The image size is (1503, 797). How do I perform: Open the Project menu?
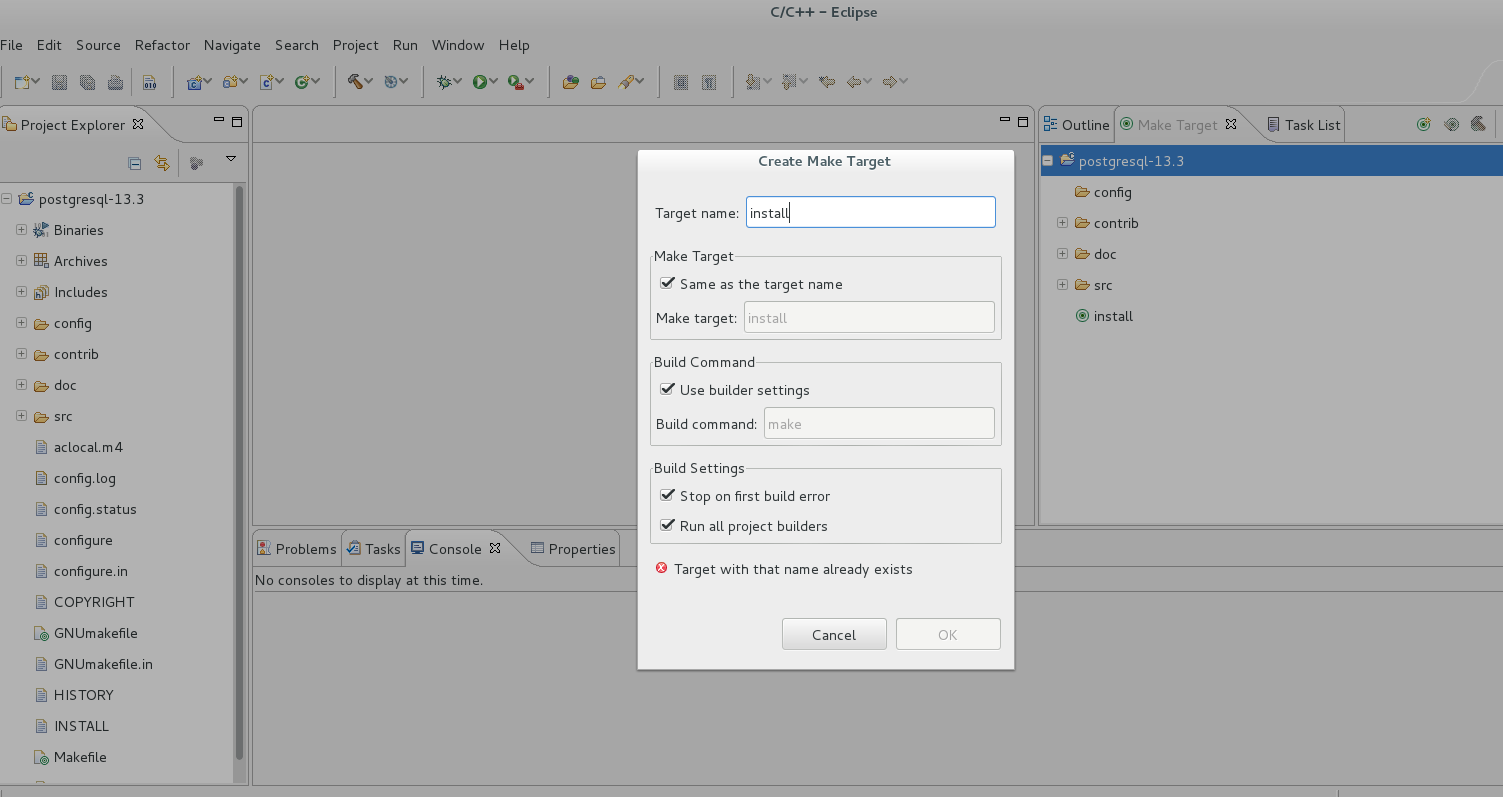coord(355,45)
